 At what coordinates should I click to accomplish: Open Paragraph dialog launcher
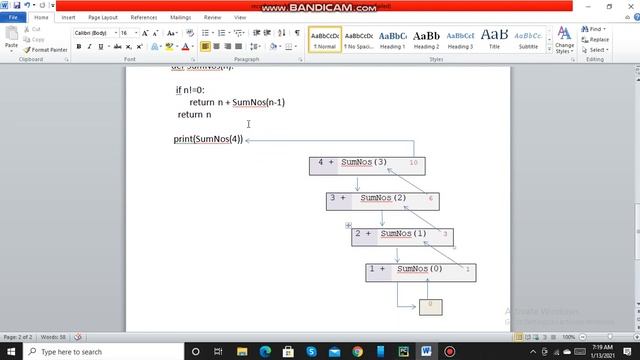(x=300, y=60)
